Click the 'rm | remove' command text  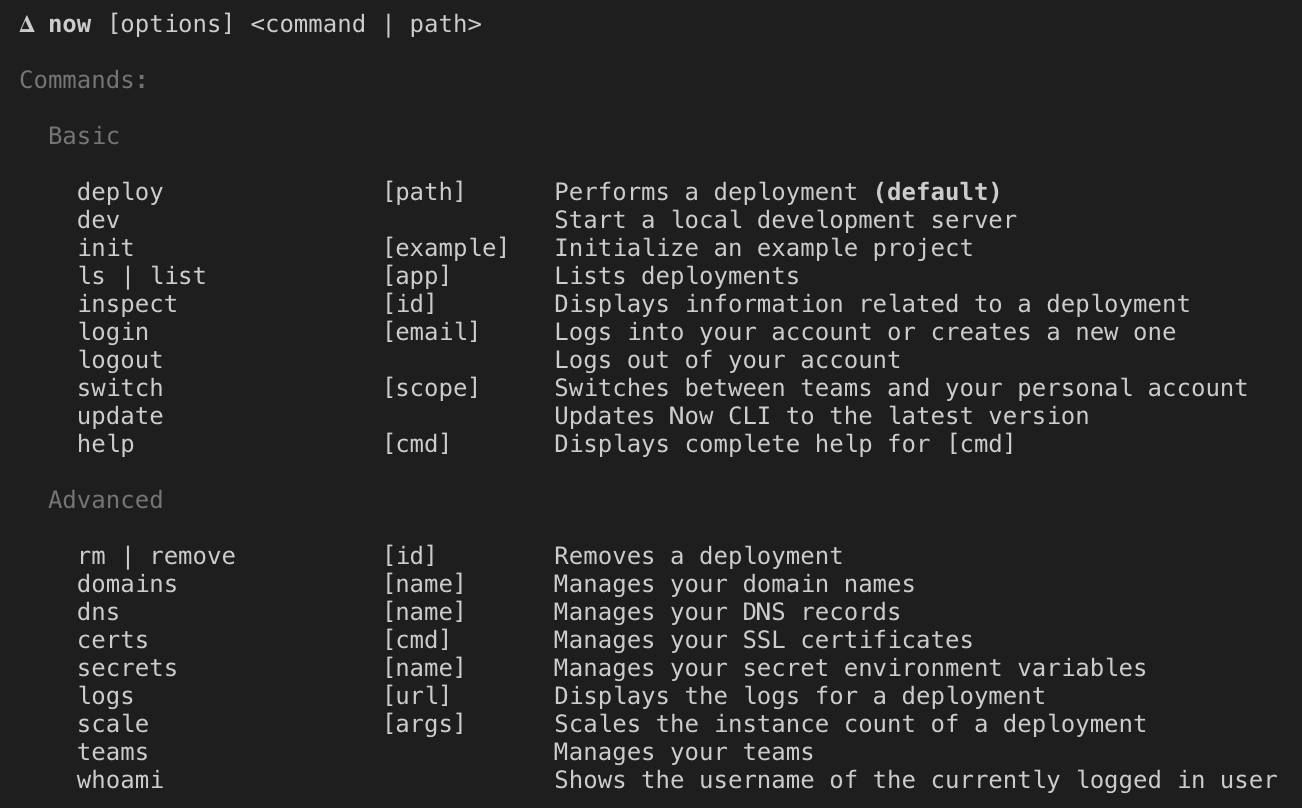(156, 556)
